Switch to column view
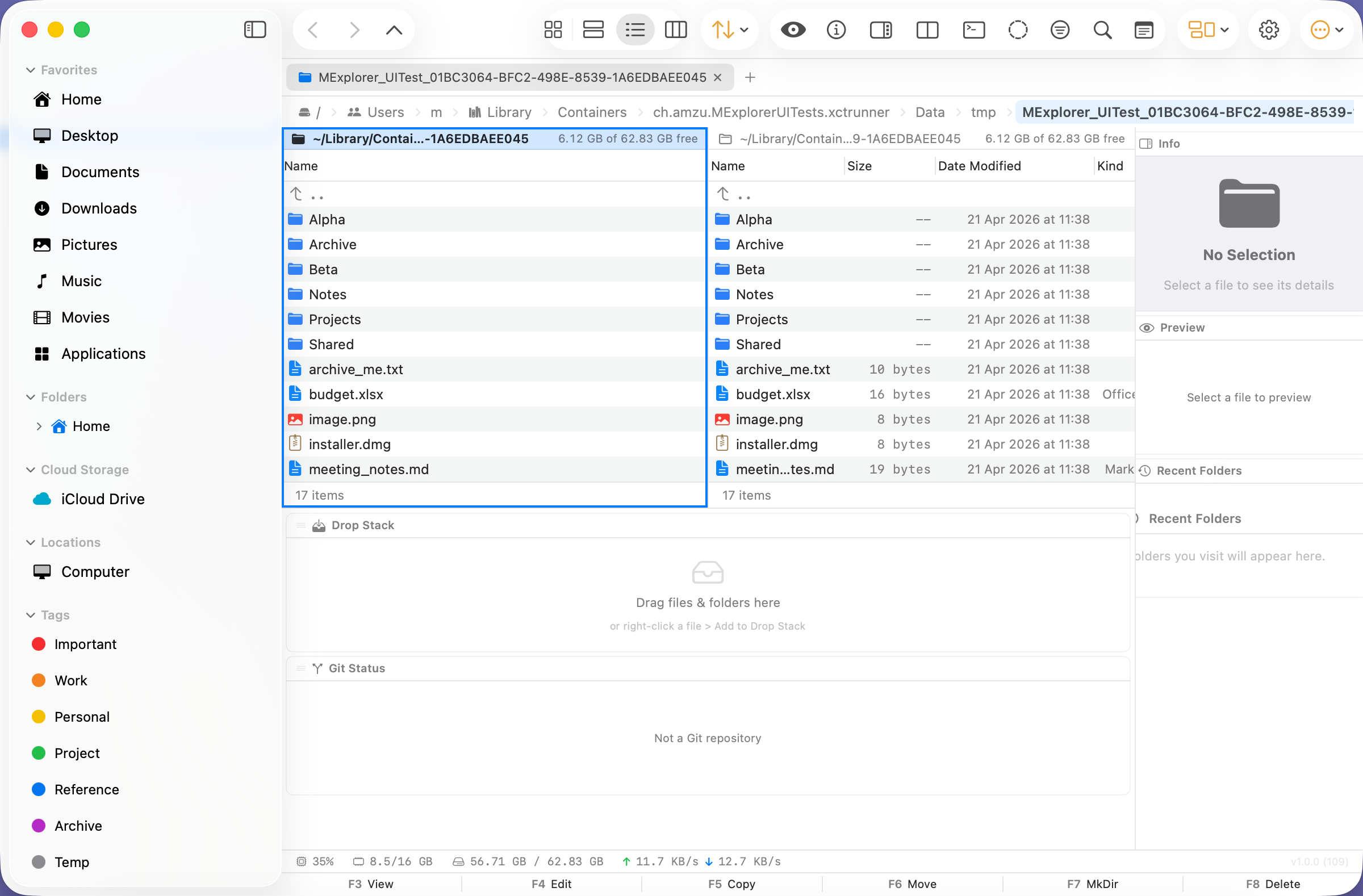Image resolution: width=1363 pixels, height=896 pixels. 676,29
